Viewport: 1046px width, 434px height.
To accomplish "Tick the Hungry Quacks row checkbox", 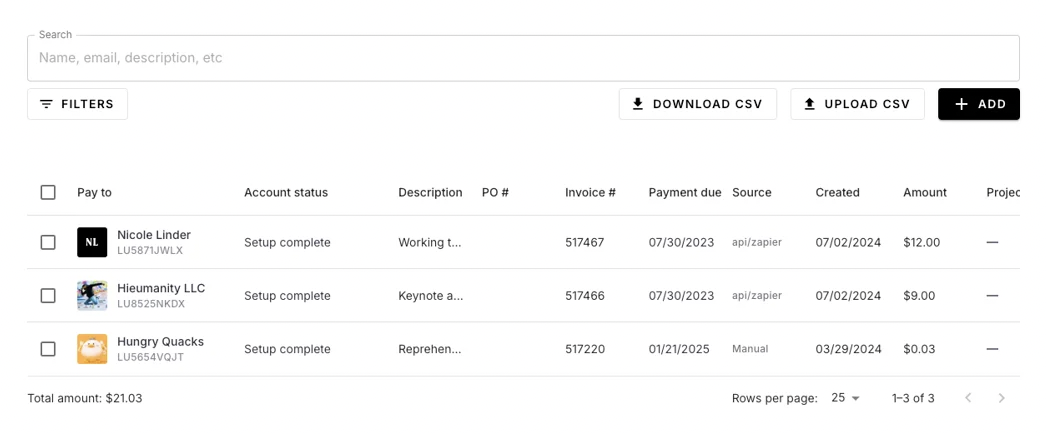I will pos(48,349).
